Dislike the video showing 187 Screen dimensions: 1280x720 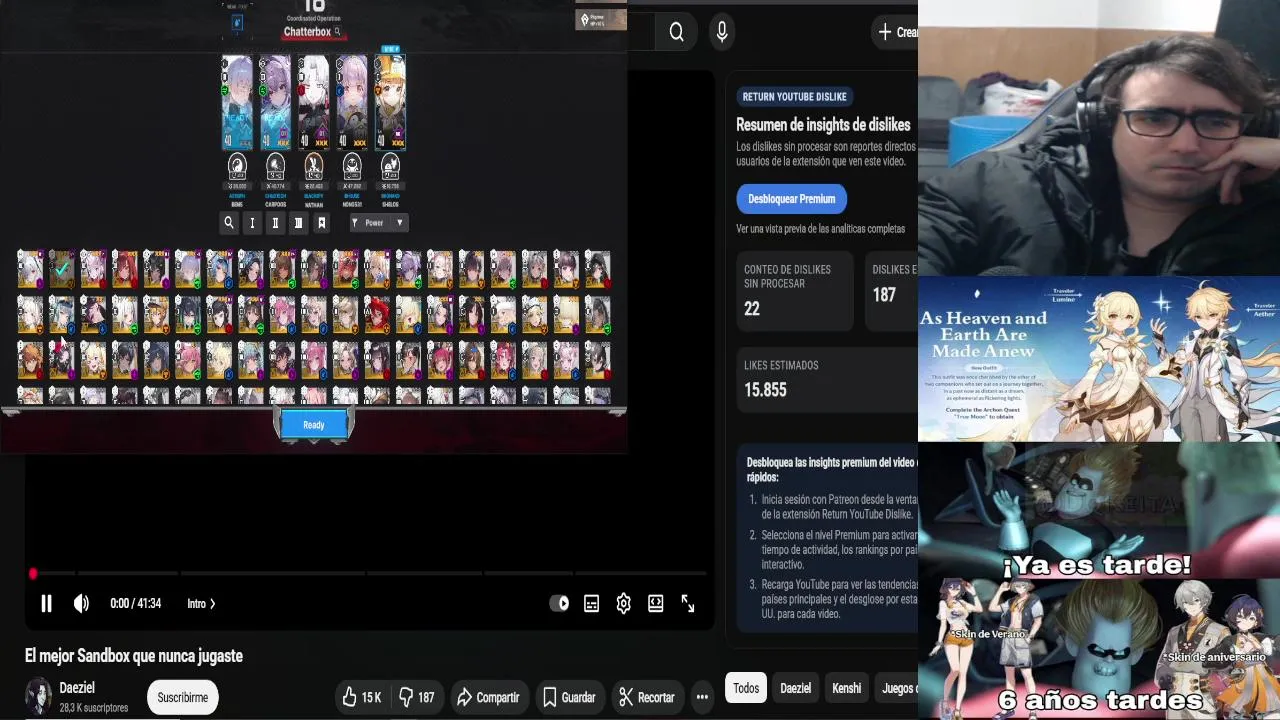[417, 697]
